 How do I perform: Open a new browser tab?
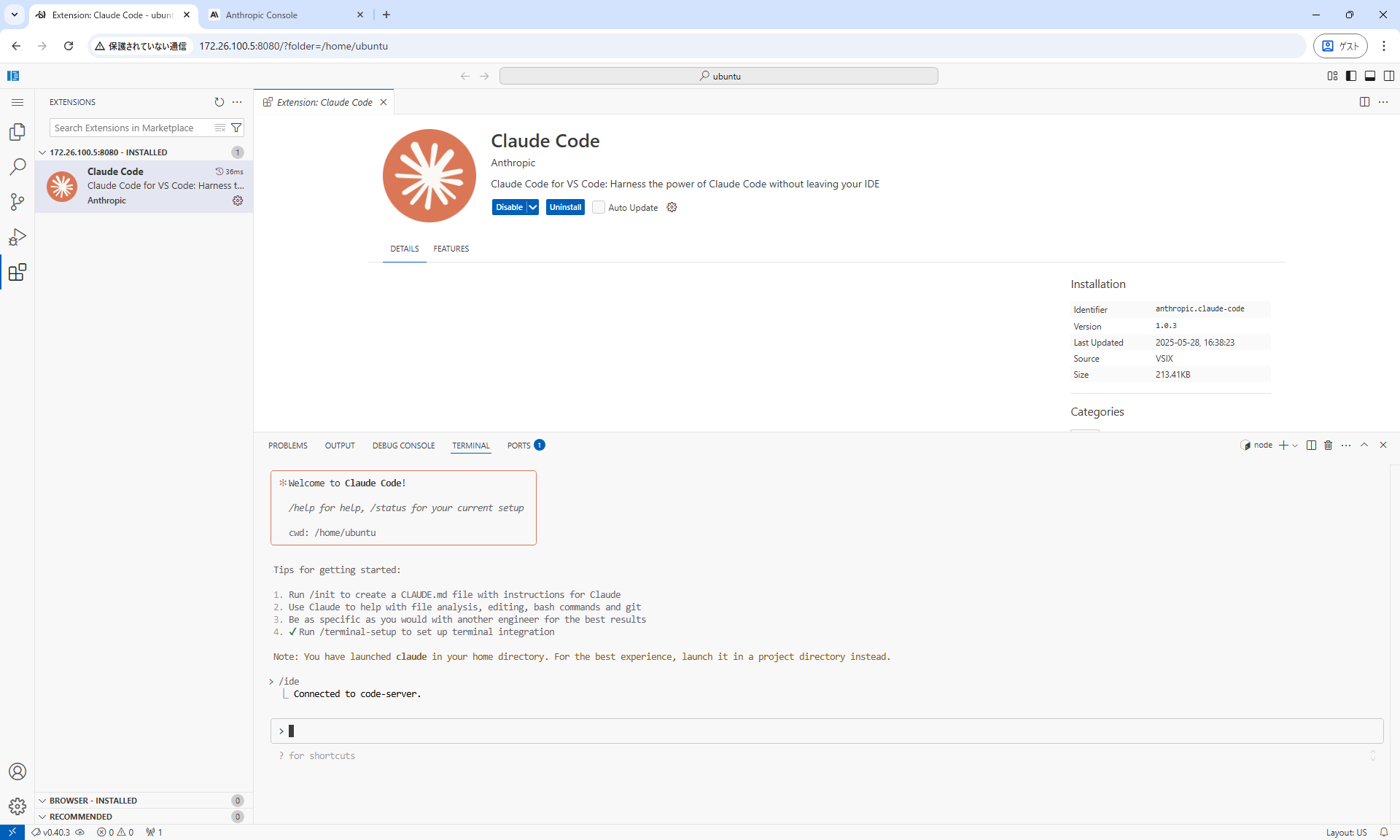coord(386,15)
